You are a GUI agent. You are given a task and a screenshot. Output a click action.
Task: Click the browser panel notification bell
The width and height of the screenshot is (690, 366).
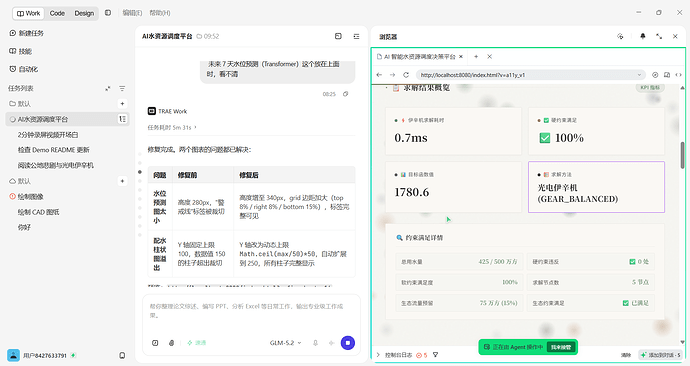(x=643, y=36)
